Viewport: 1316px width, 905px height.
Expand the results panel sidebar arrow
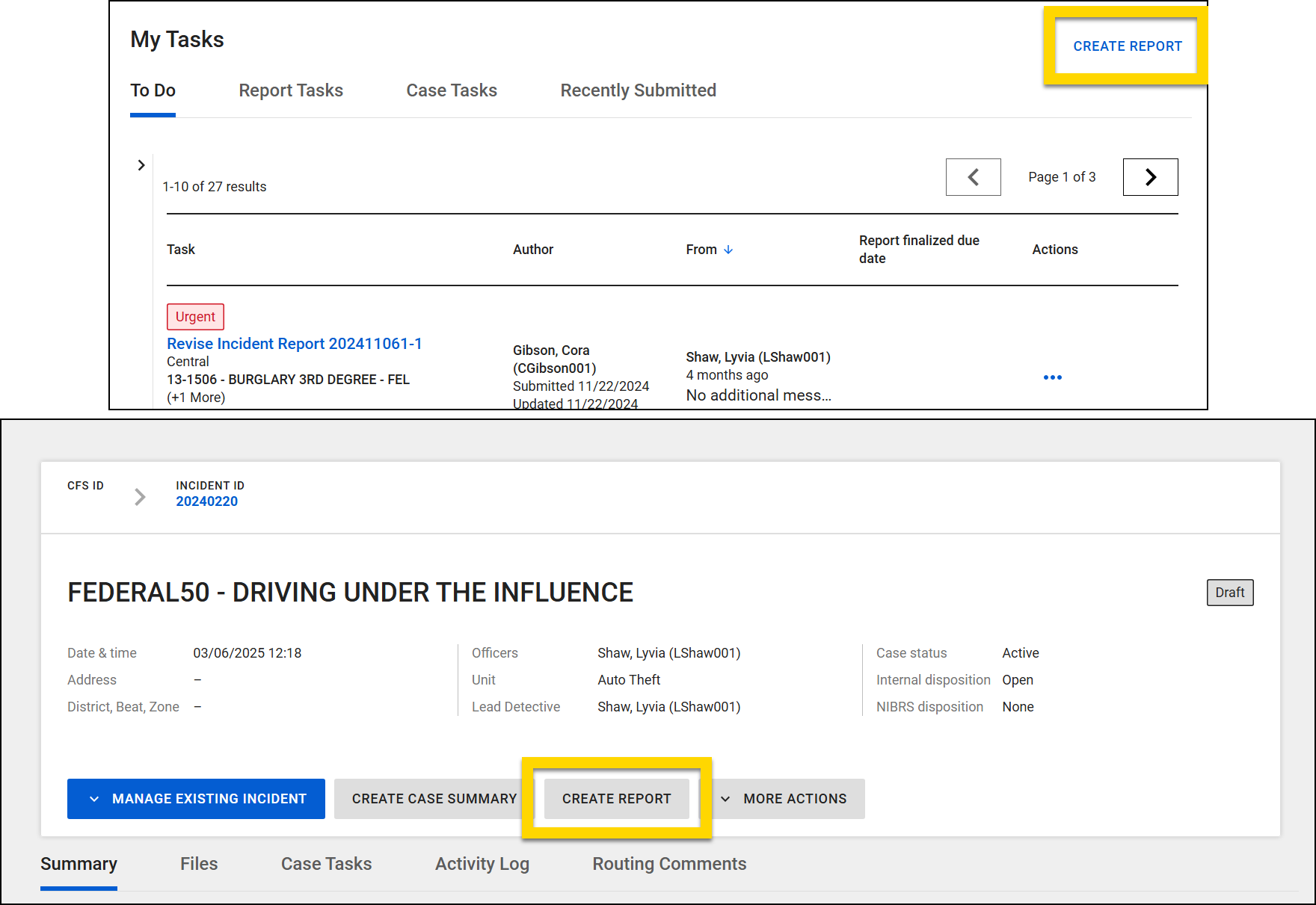141,165
